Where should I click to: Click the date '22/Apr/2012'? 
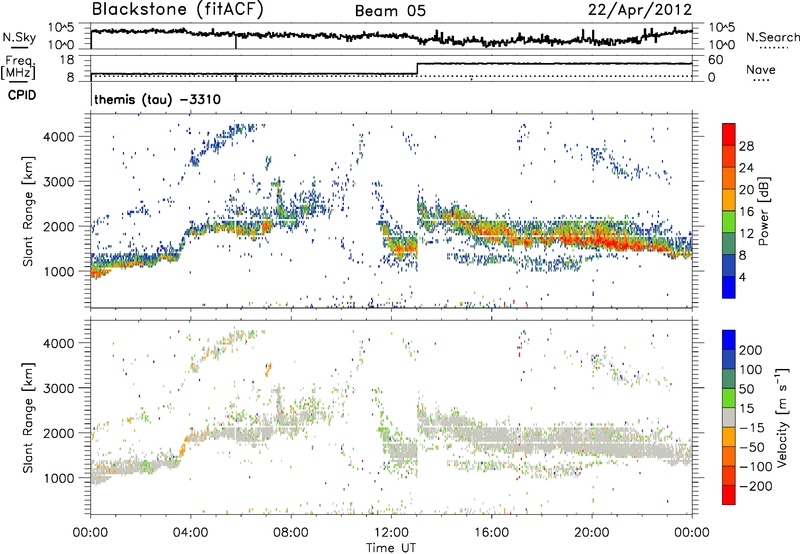[x=640, y=10]
